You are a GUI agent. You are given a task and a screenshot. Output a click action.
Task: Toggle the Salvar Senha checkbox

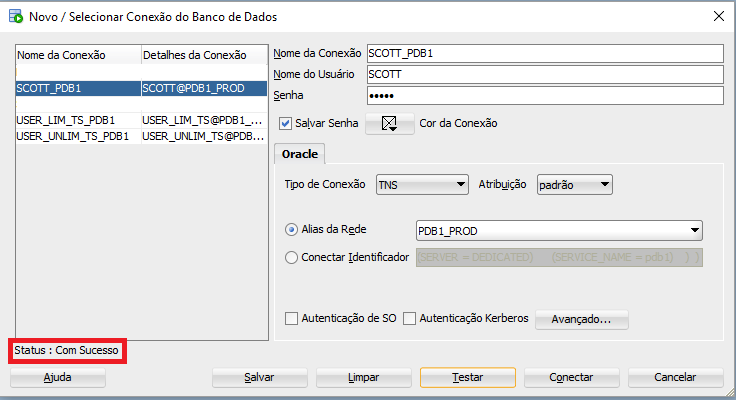point(287,124)
